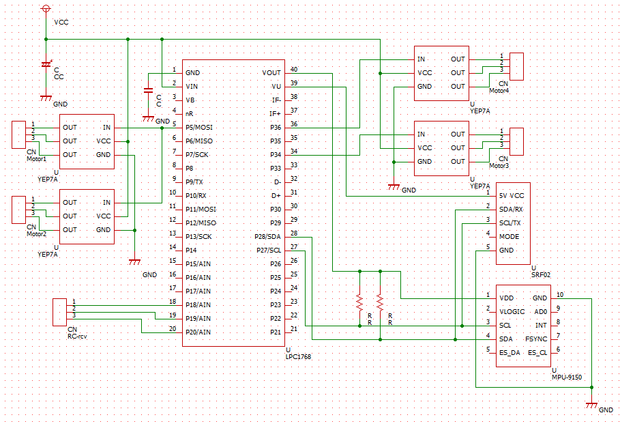Screen dimensions: 620x428
Task: Click the VCC power symbol
Action: [46, 10]
